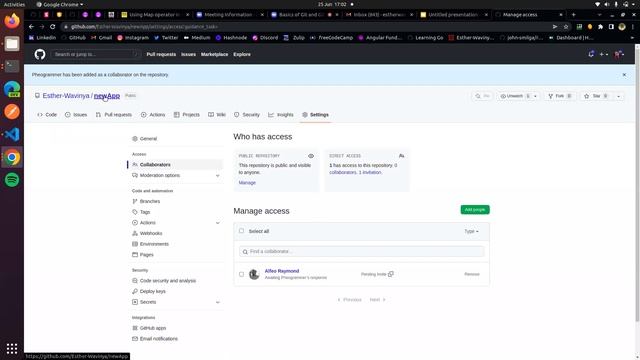
Task: Click the direct access people icon
Action: pyautogui.click(x=401, y=156)
